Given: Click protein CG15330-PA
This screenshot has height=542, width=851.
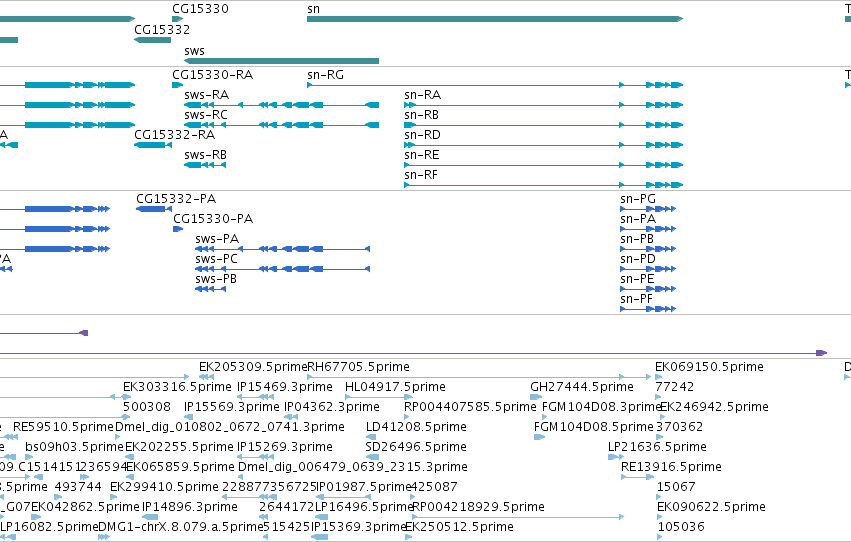Looking at the screenshot, I should (x=178, y=229).
